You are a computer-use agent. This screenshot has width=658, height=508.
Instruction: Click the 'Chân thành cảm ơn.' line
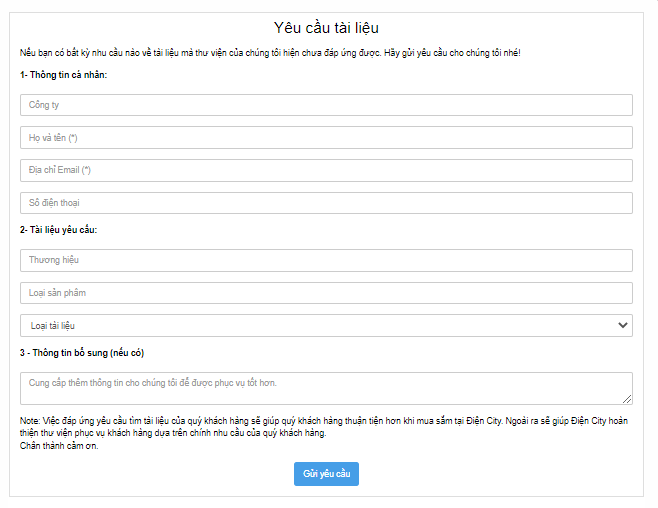point(59,446)
